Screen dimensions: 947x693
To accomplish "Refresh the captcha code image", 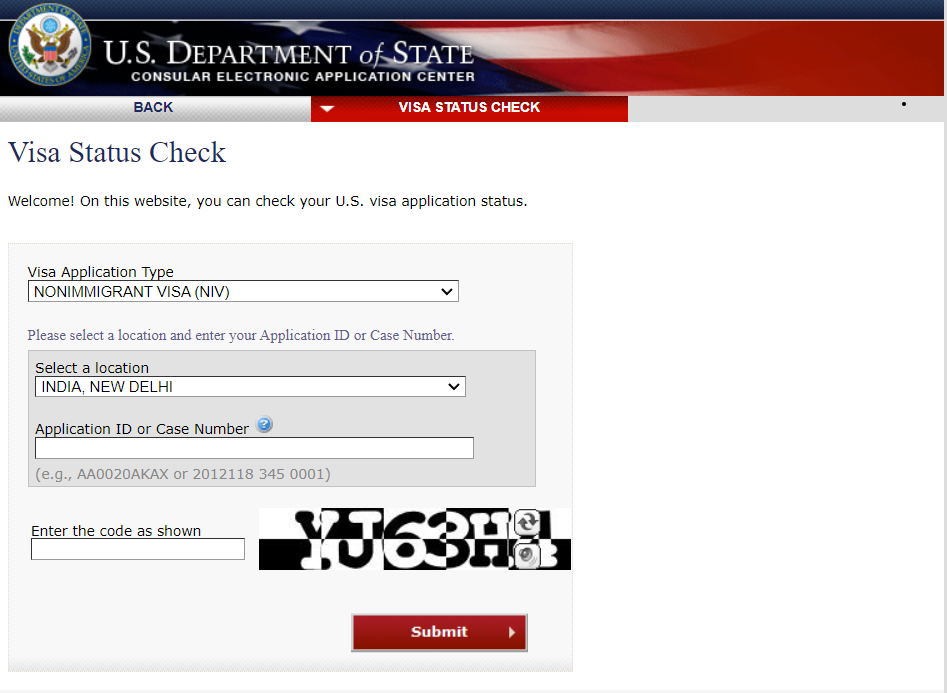I will [527, 522].
